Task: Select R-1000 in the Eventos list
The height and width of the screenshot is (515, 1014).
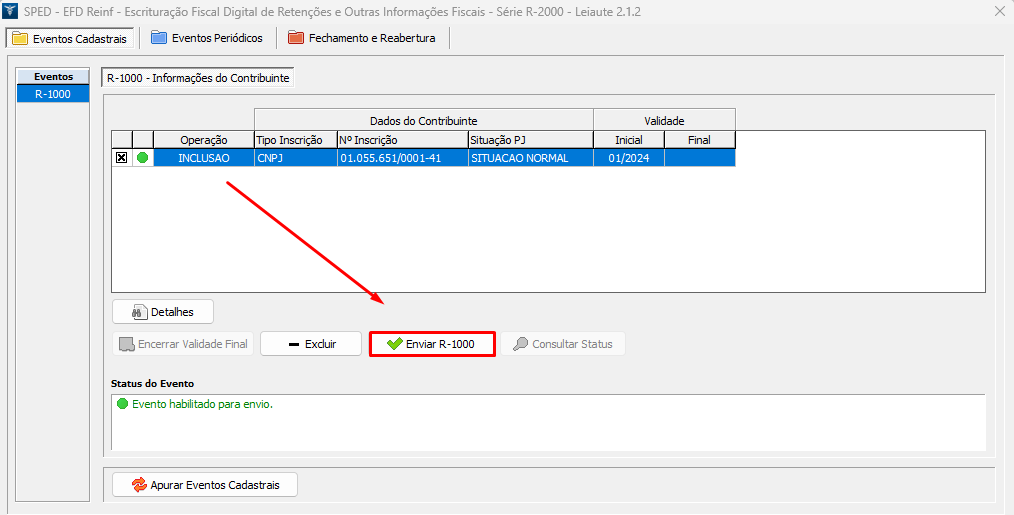Action: point(53,94)
